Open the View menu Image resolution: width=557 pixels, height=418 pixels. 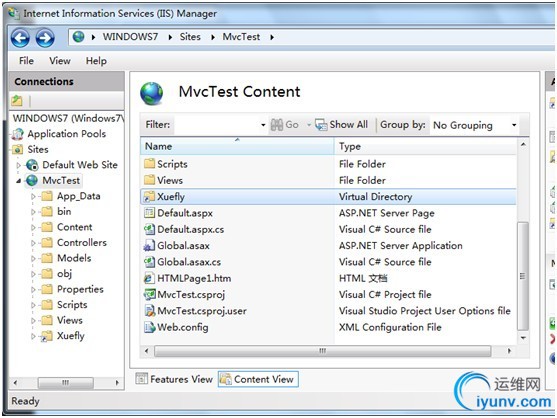[x=60, y=61]
